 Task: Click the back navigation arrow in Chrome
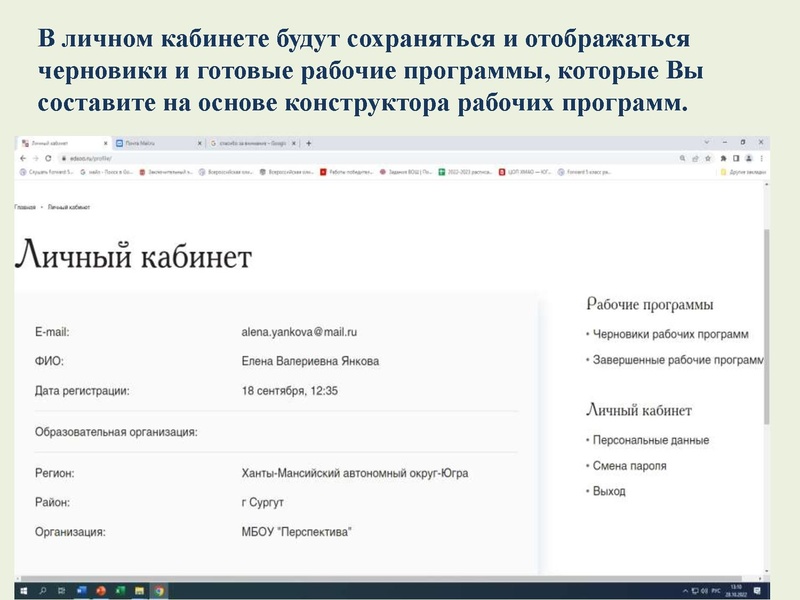tap(23, 158)
